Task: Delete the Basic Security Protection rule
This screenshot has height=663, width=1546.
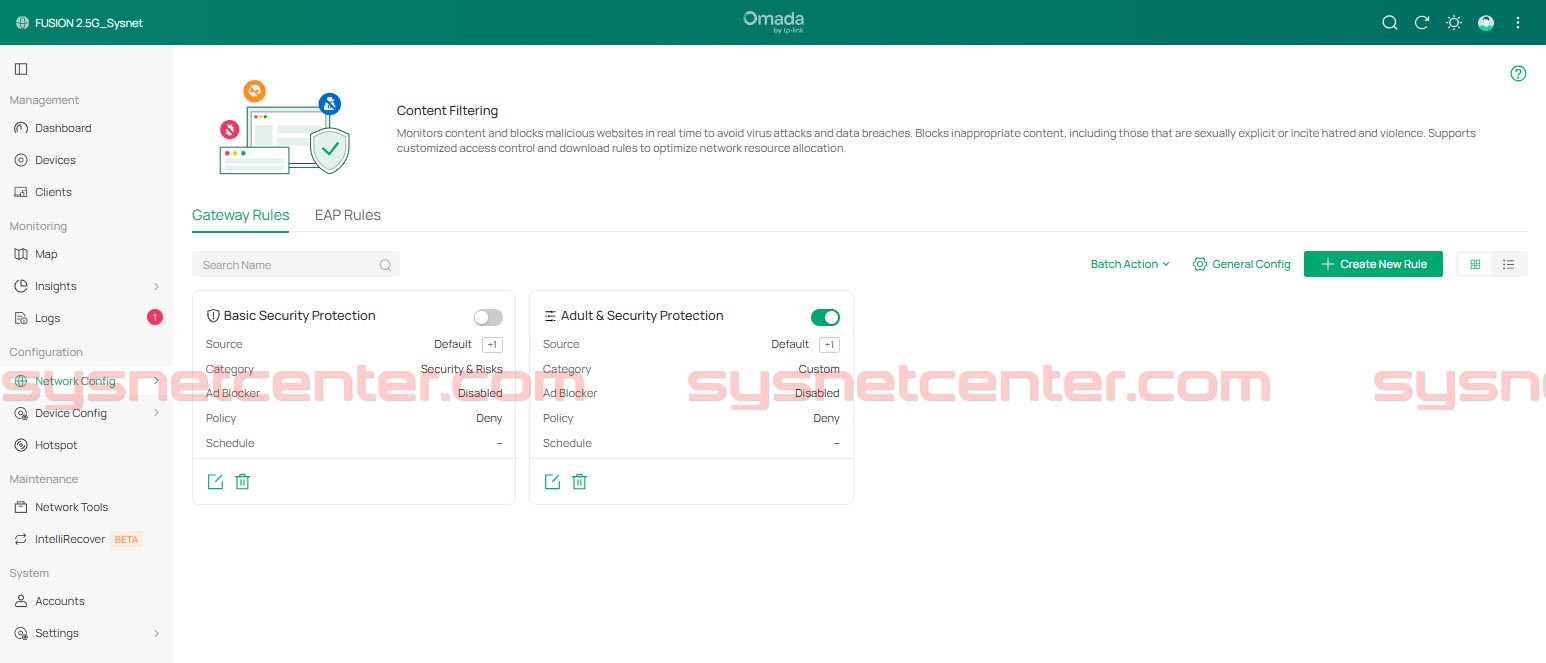Action: pyautogui.click(x=242, y=482)
